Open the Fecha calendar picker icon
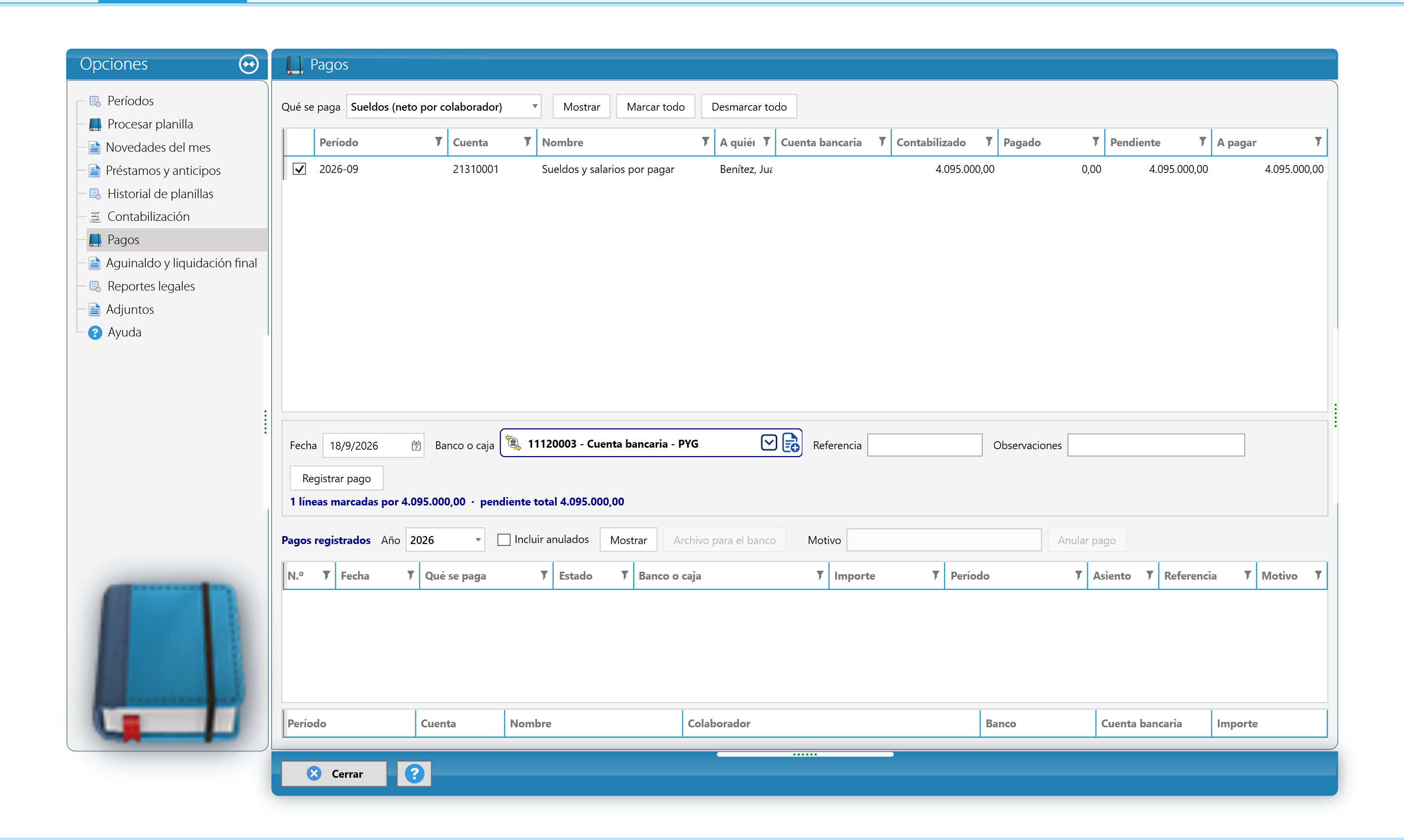 point(416,446)
